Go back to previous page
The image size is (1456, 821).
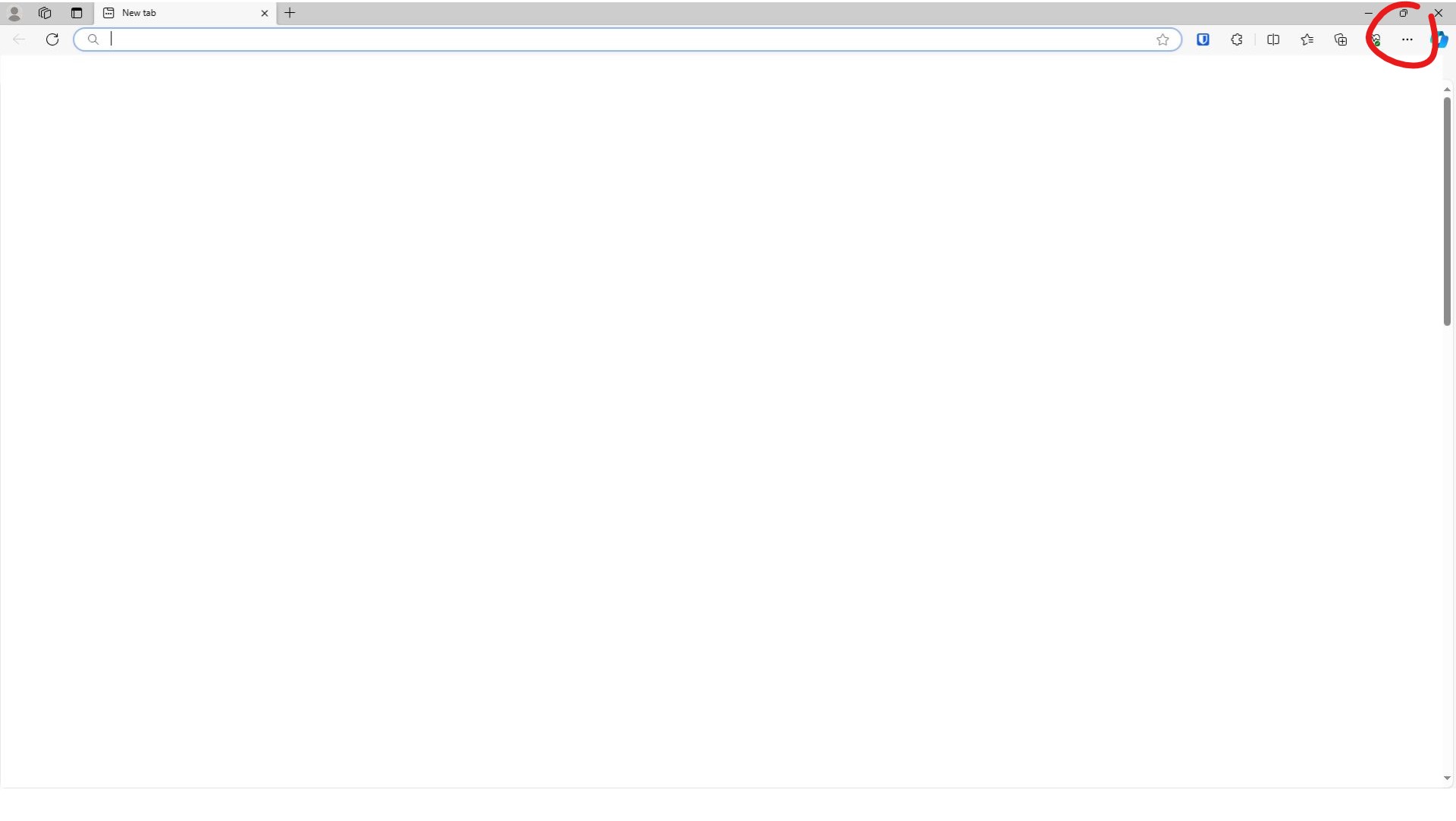coord(19,39)
